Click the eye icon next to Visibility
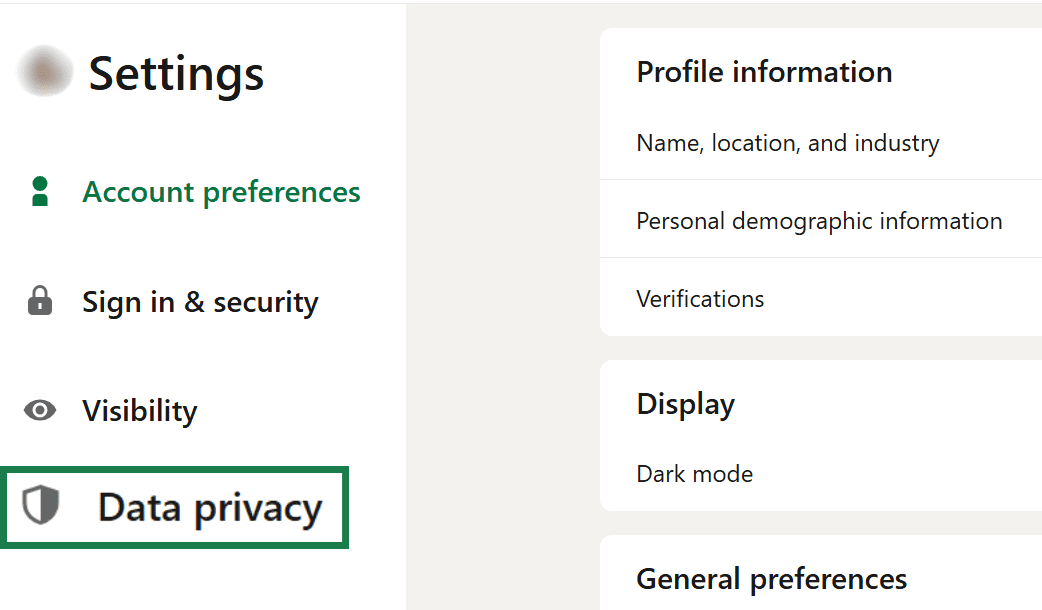1042x610 pixels. [38, 410]
